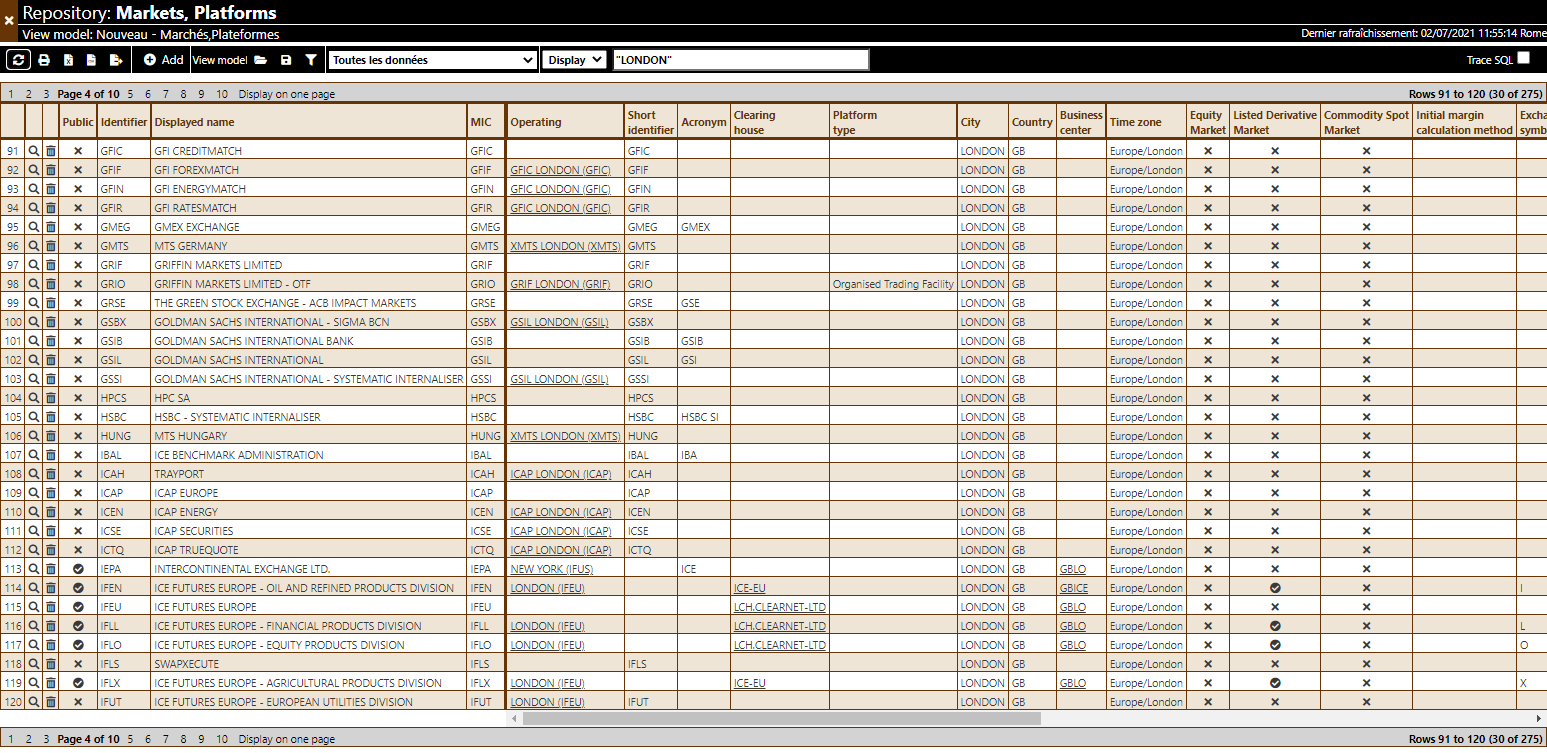This screenshot has width=1547, height=753.
Task: Click the CSV export file icon
Action: pyautogui.click(x=91, y=60)
